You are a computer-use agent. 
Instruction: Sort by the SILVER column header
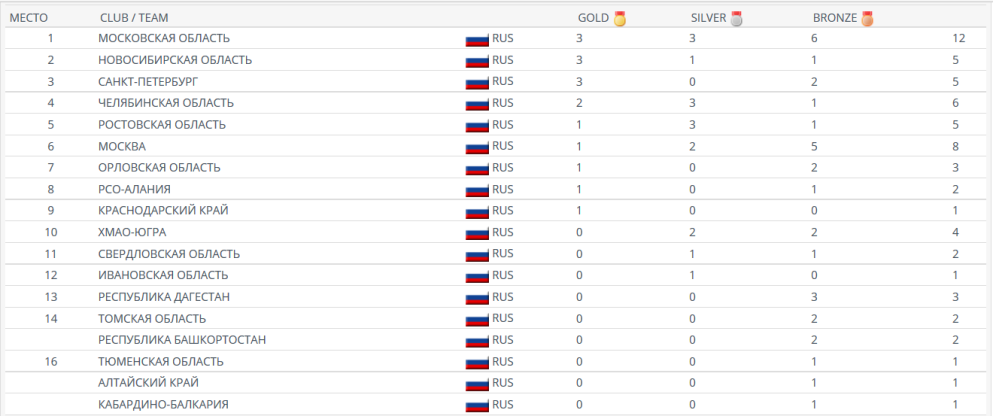pyautogui.click(x=708, y=18)
